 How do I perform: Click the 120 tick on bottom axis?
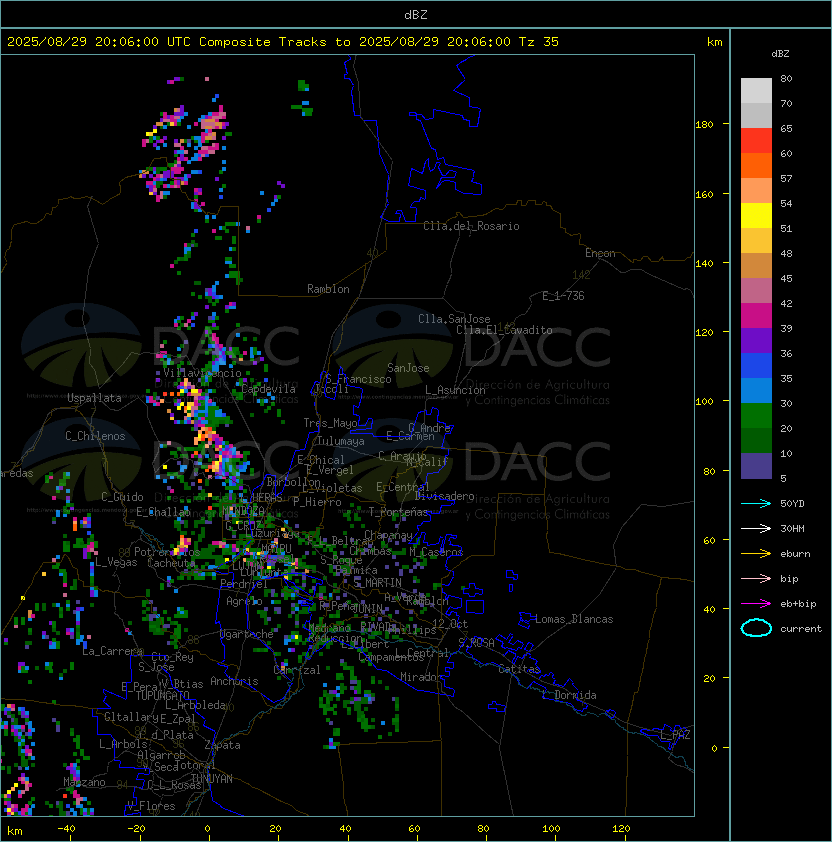pyautogui.click(x=621, y=829)
